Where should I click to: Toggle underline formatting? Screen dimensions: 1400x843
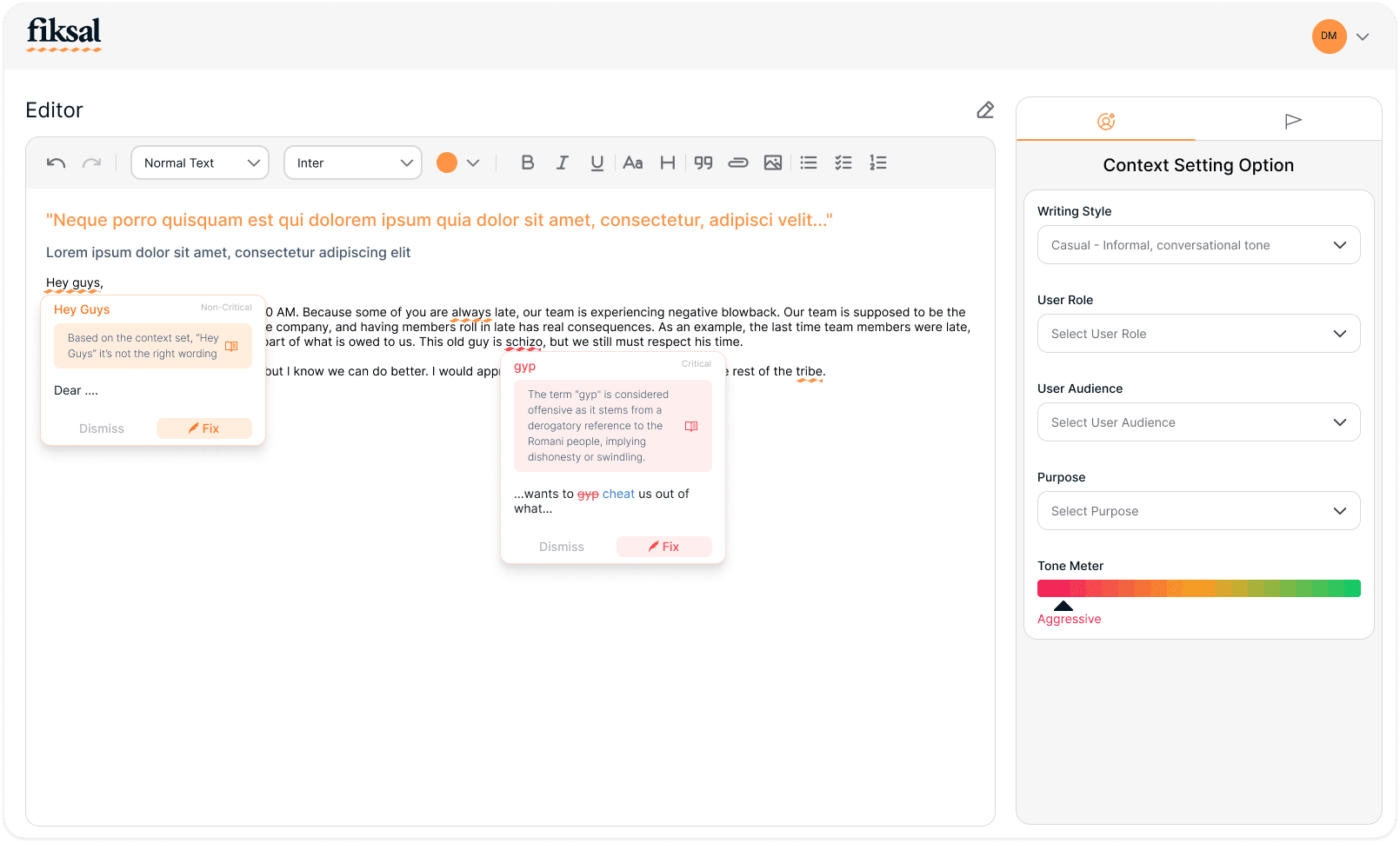597,163
